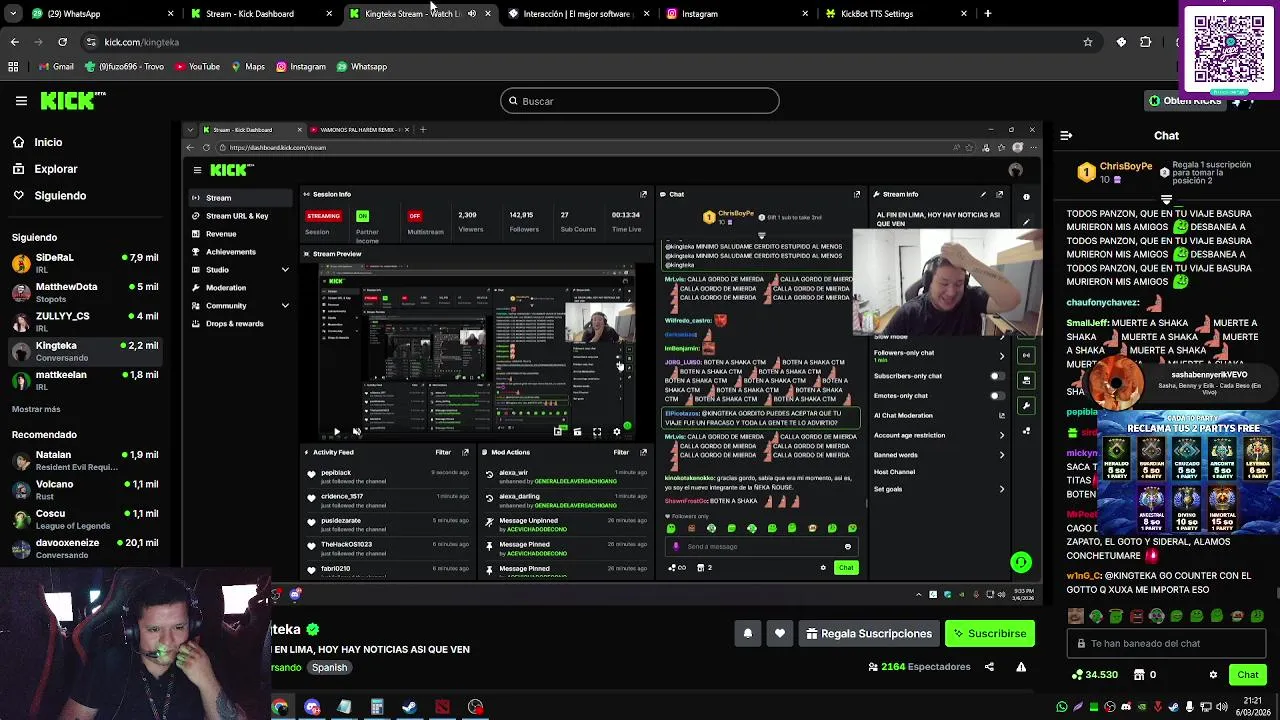Open the Kick hamburger menu in sidebar

coord(21,100)
